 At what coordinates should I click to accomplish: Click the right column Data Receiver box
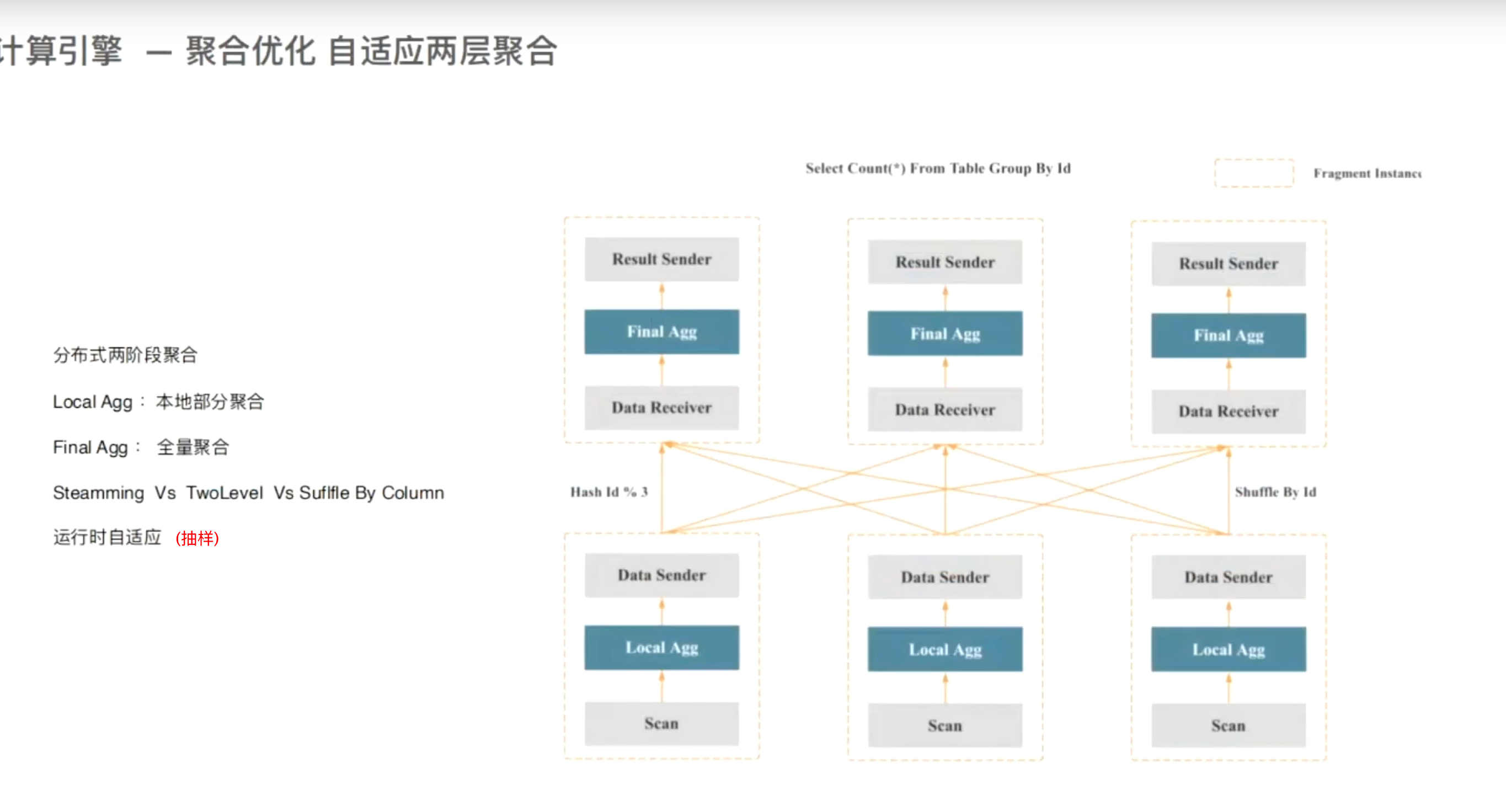coord(1228,412)
